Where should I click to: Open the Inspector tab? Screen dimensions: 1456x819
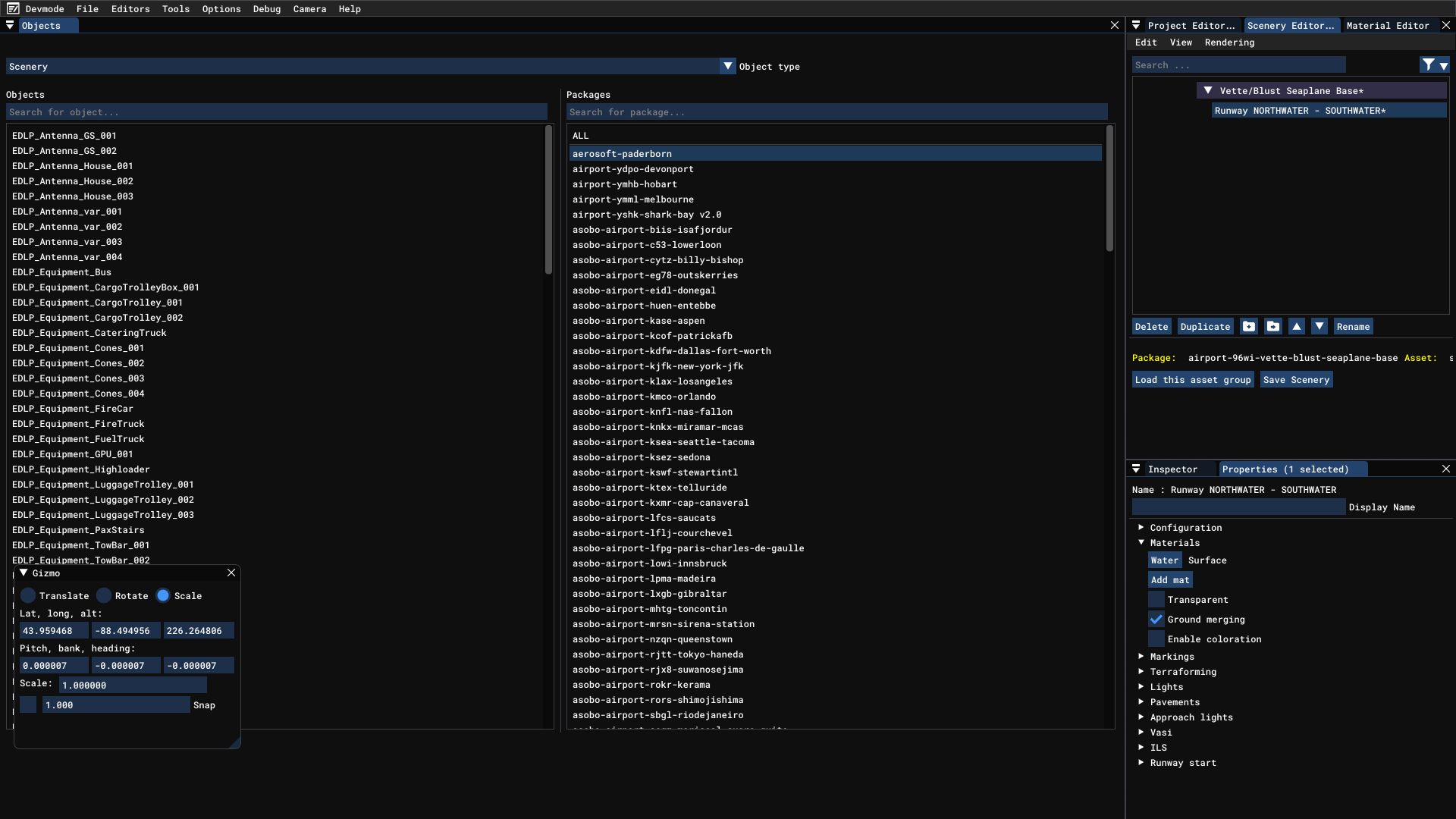1172,469
